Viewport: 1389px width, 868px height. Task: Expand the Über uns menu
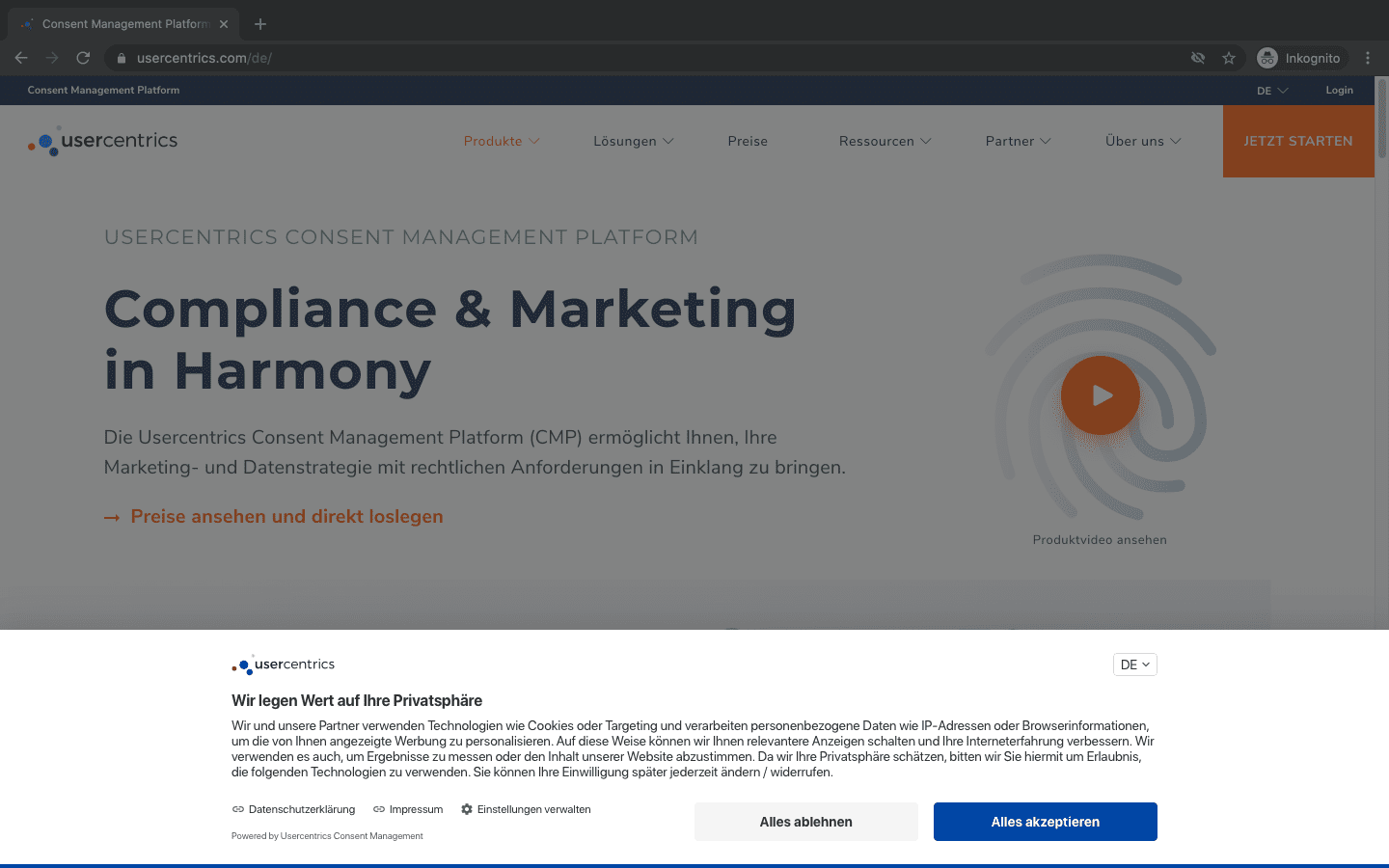point(1143,141)
